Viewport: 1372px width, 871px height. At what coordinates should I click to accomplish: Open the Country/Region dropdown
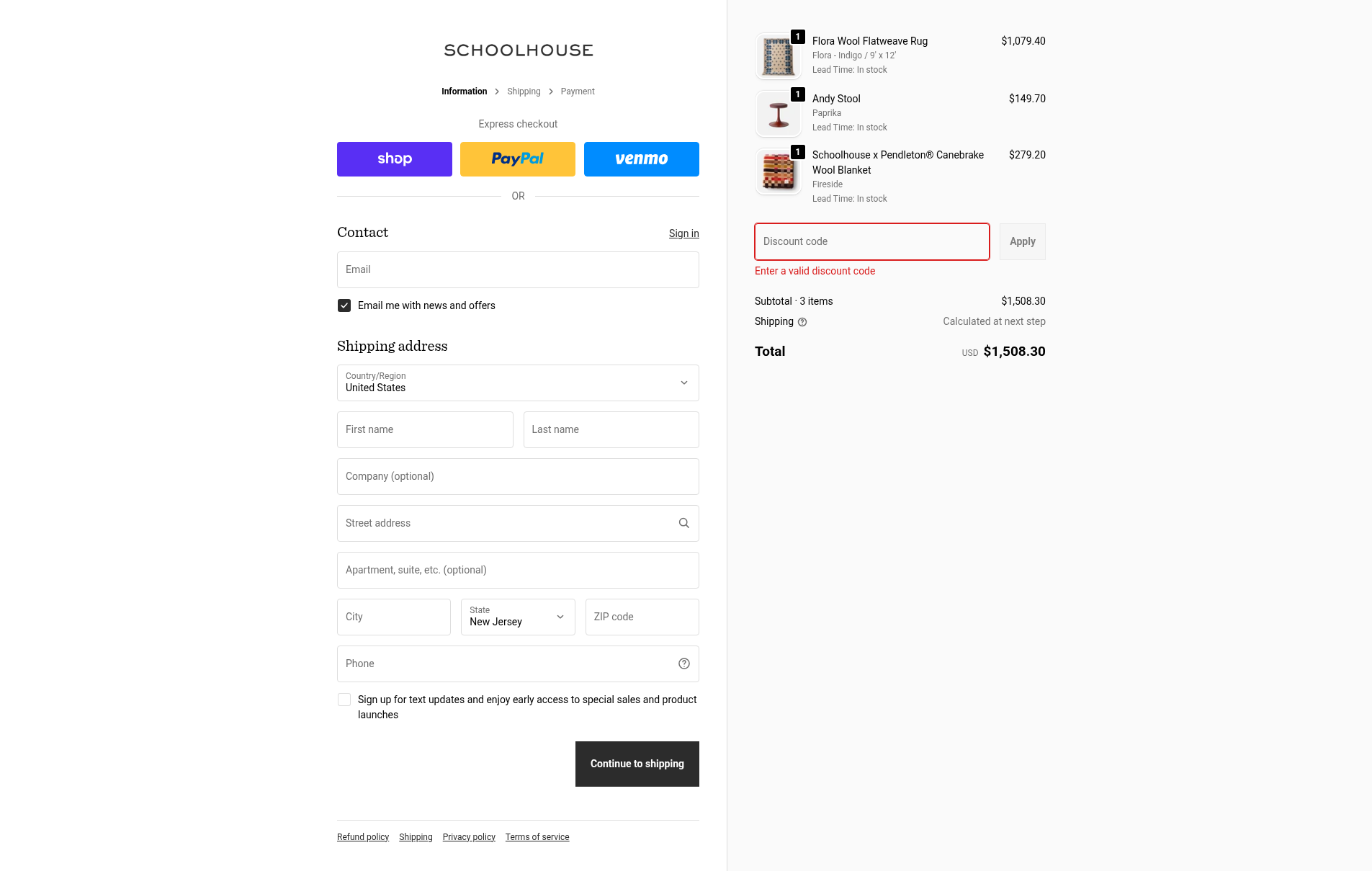tap(518, 383)
